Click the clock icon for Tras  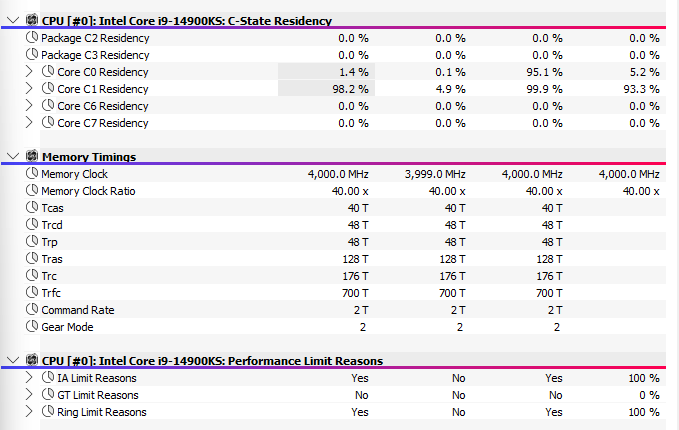(x=32, y=258)
